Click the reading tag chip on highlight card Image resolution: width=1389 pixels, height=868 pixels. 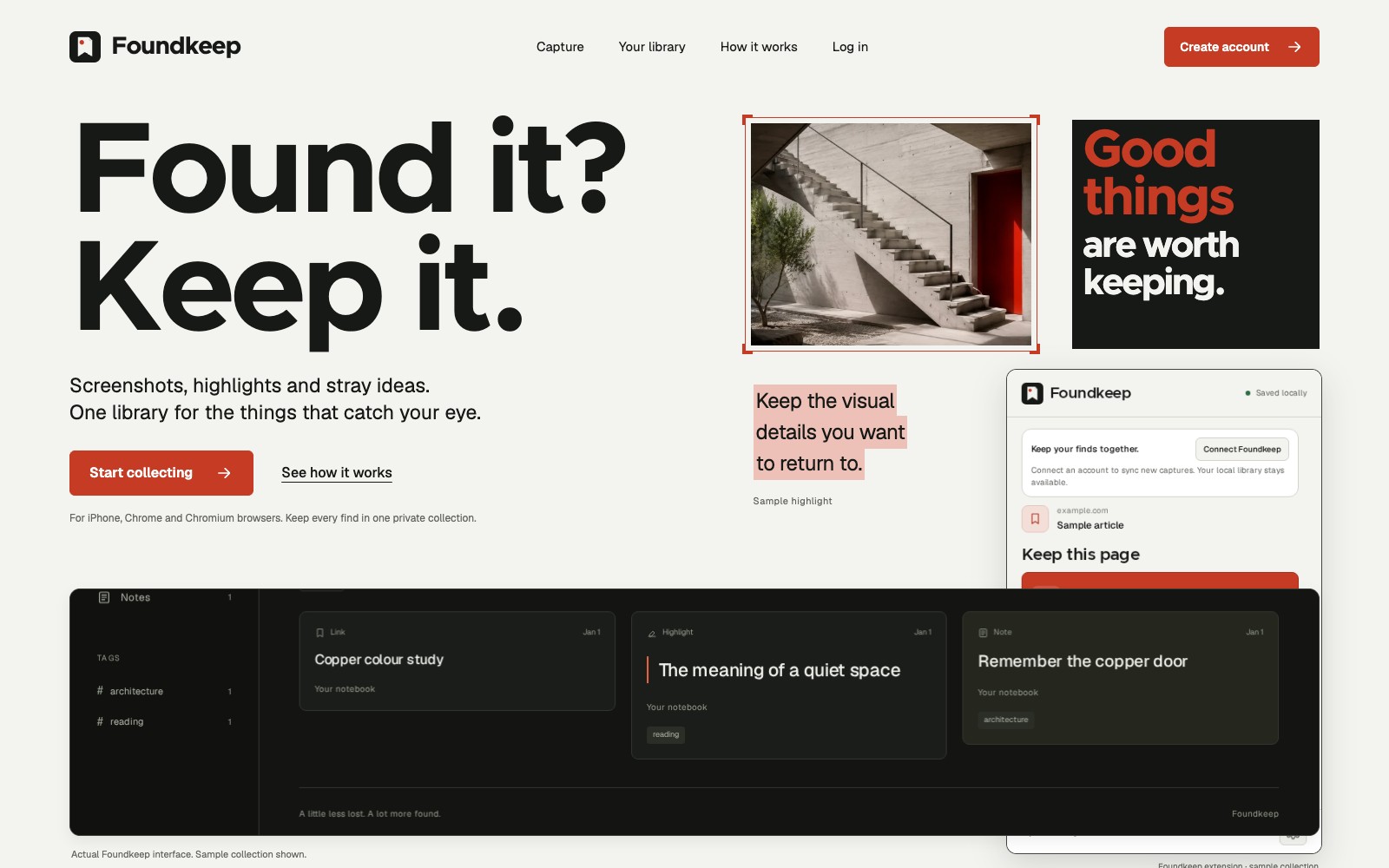coord(666,735)
